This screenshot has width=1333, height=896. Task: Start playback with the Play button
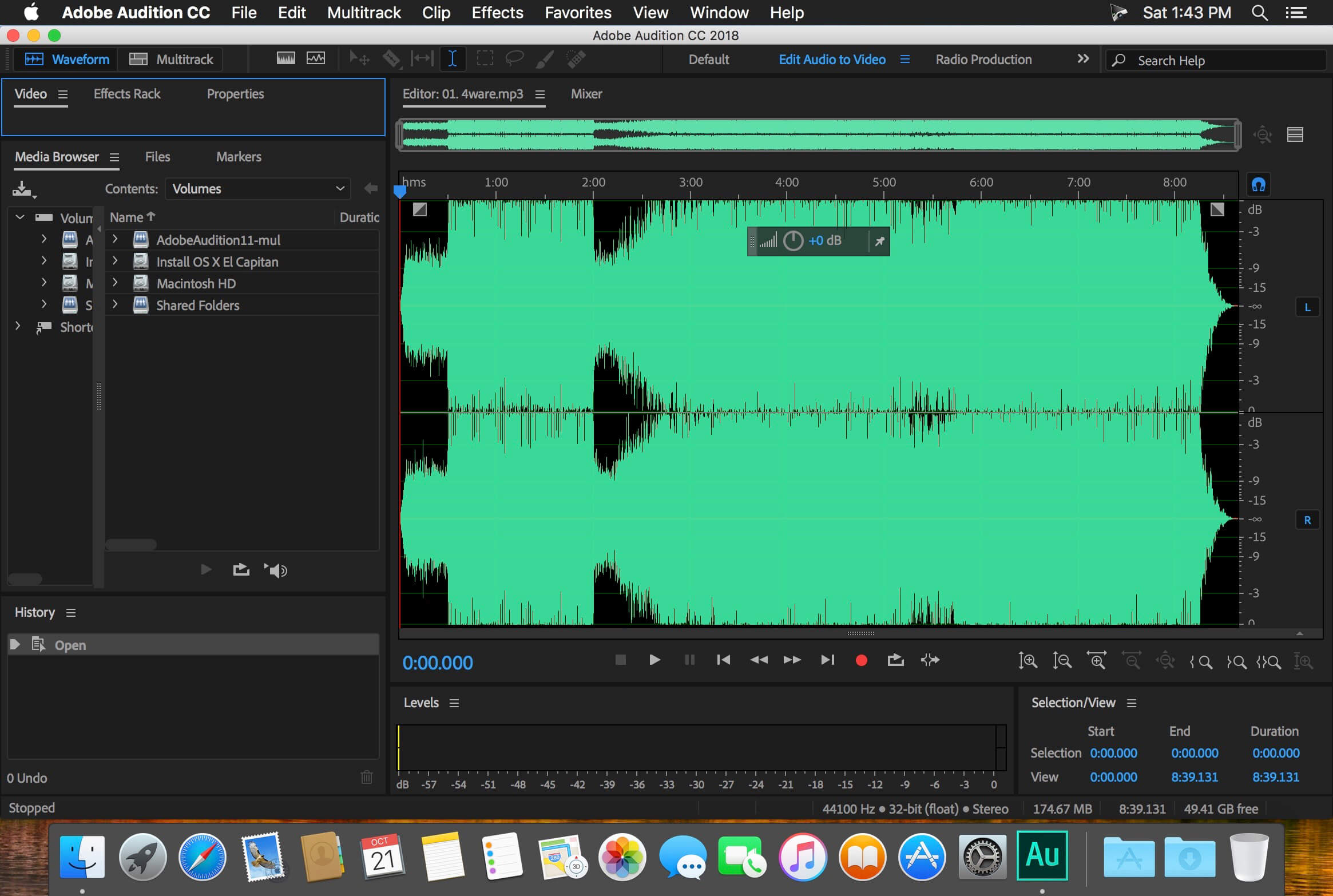tap(654, 660)
